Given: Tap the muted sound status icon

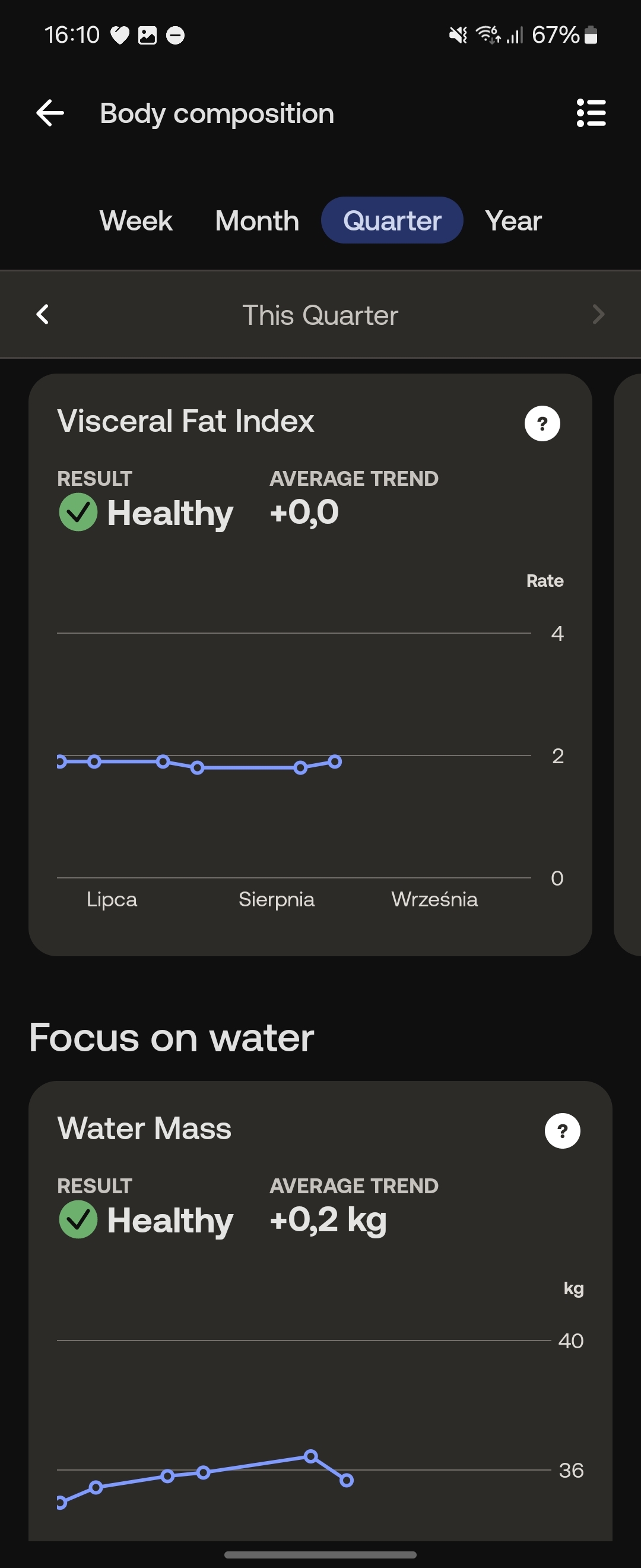Looking at the screenshot, I should [x=458, y=35].
